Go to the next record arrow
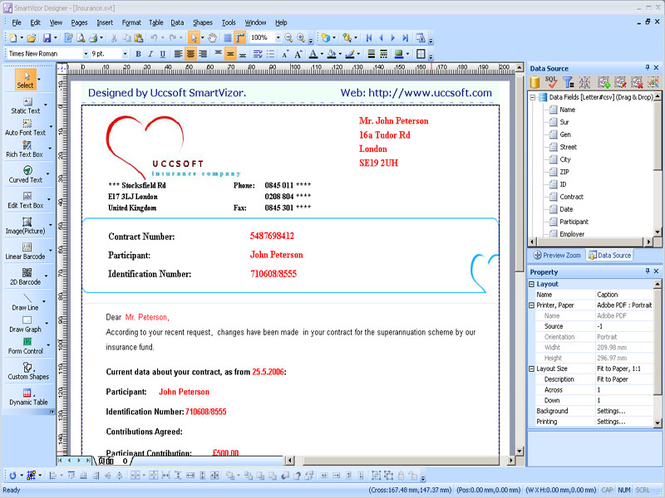665x498 pixels. click(393, 38)
